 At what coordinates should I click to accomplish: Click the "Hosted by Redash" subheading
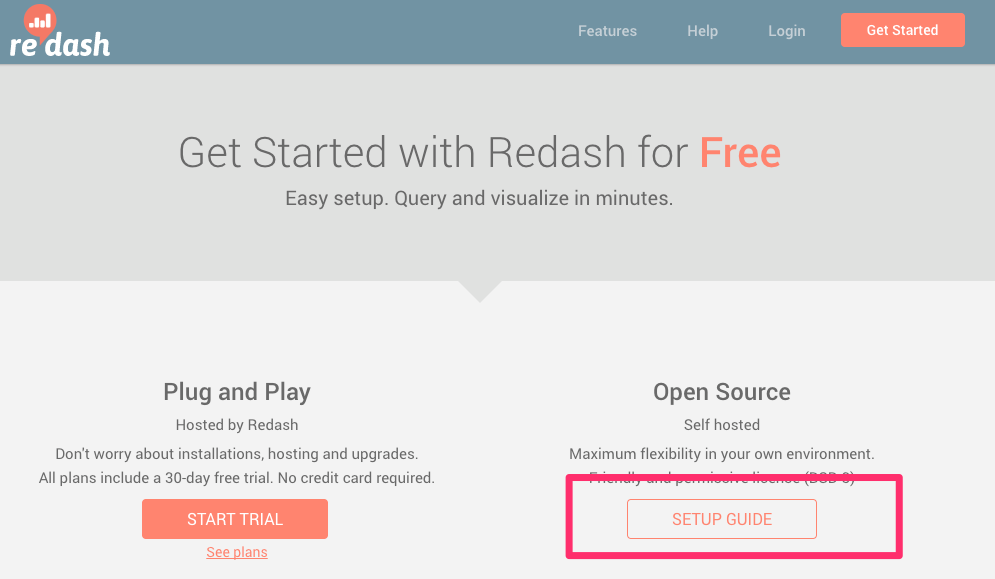(237, 425)
